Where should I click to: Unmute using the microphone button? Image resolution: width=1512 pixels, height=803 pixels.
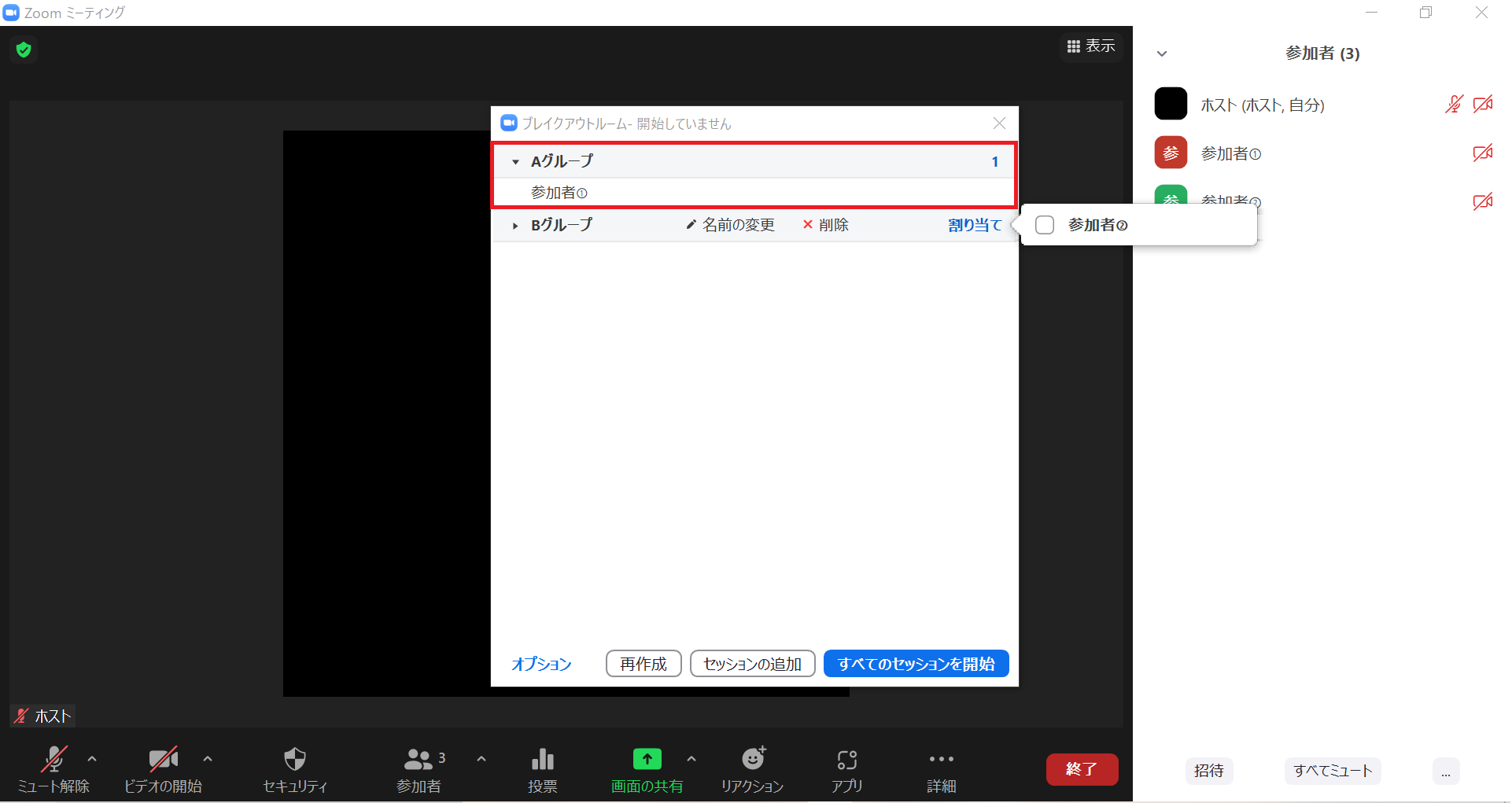click(53, 760)
